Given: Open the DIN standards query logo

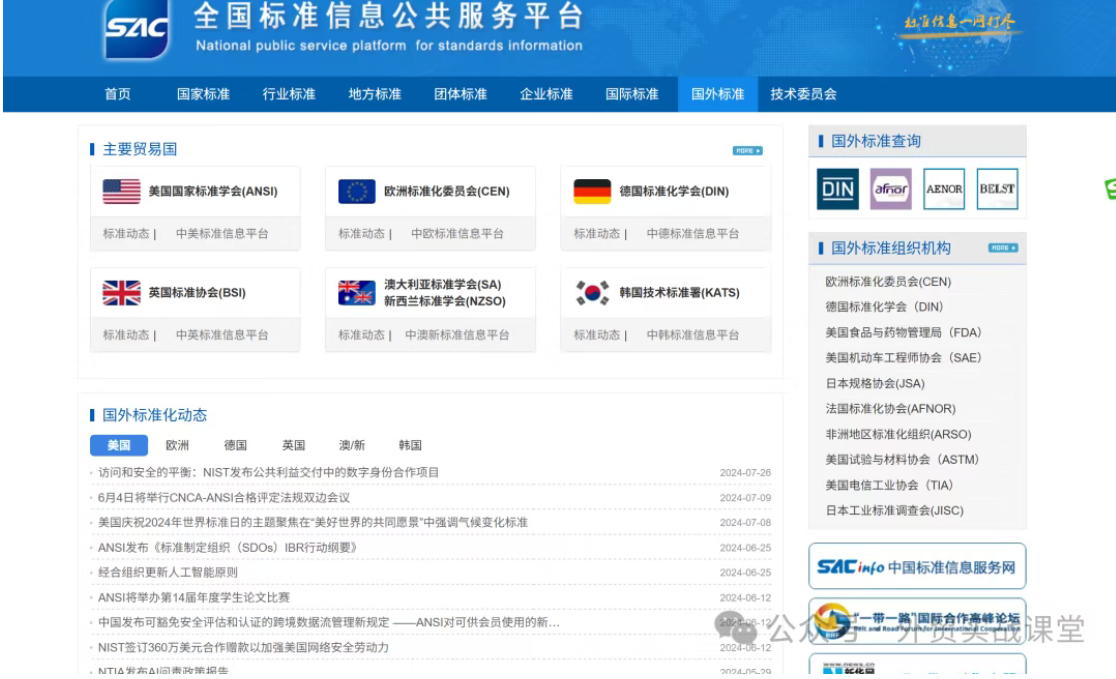Looking at the screenshot, I should click(837, 189).
